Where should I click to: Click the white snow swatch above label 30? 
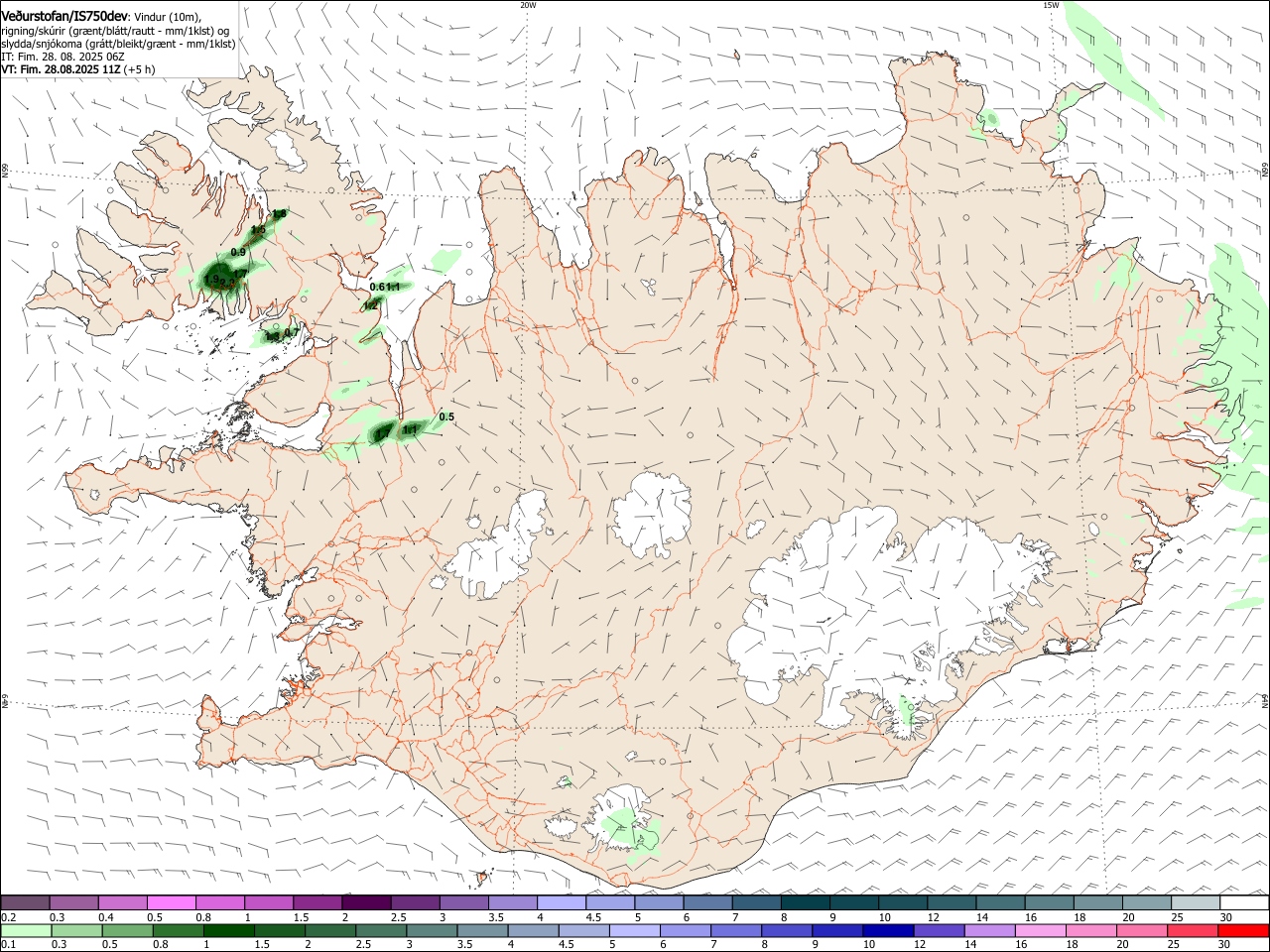(1244, 902)
